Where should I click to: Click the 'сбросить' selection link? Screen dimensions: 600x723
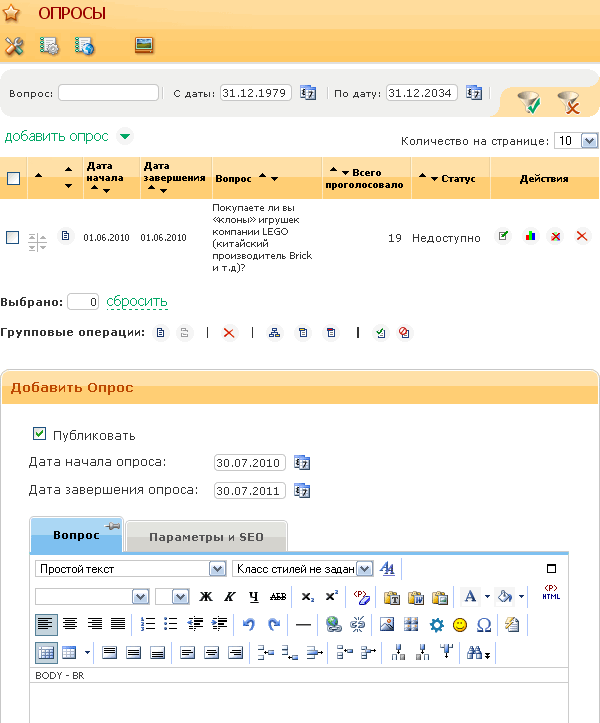tap(137, 301)
